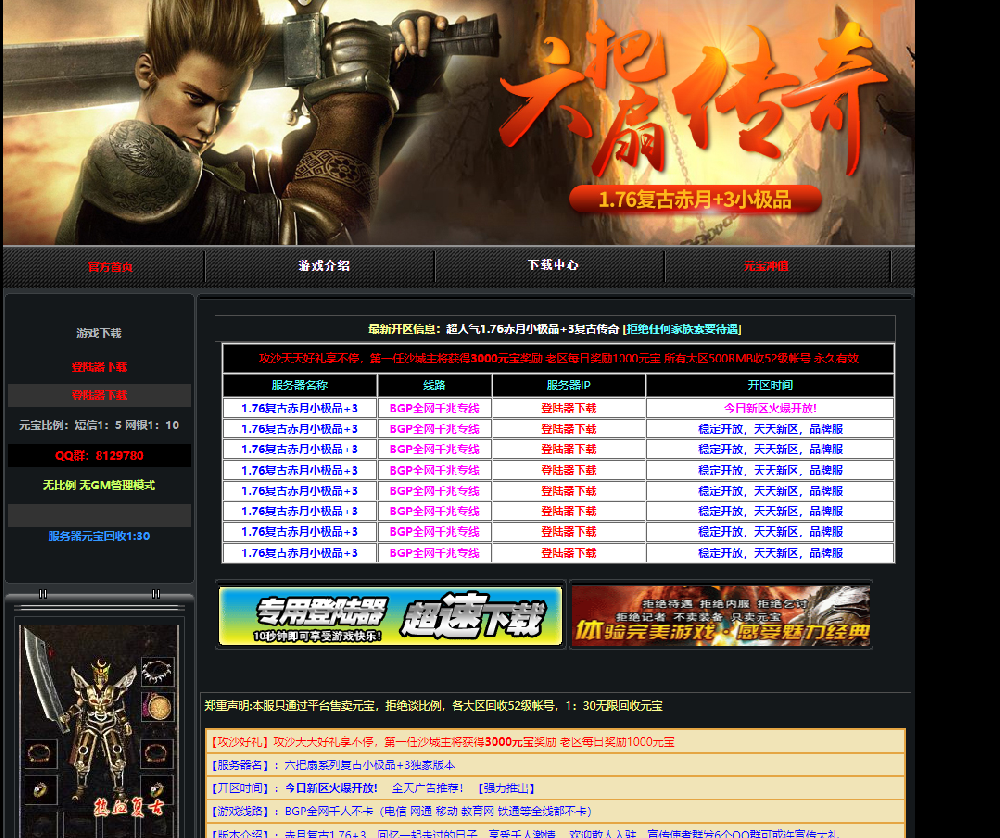This screenshot has width=1000, height=838.
Task: Go to the 下载中心 navigation item
Action: (x=553, y=265)
